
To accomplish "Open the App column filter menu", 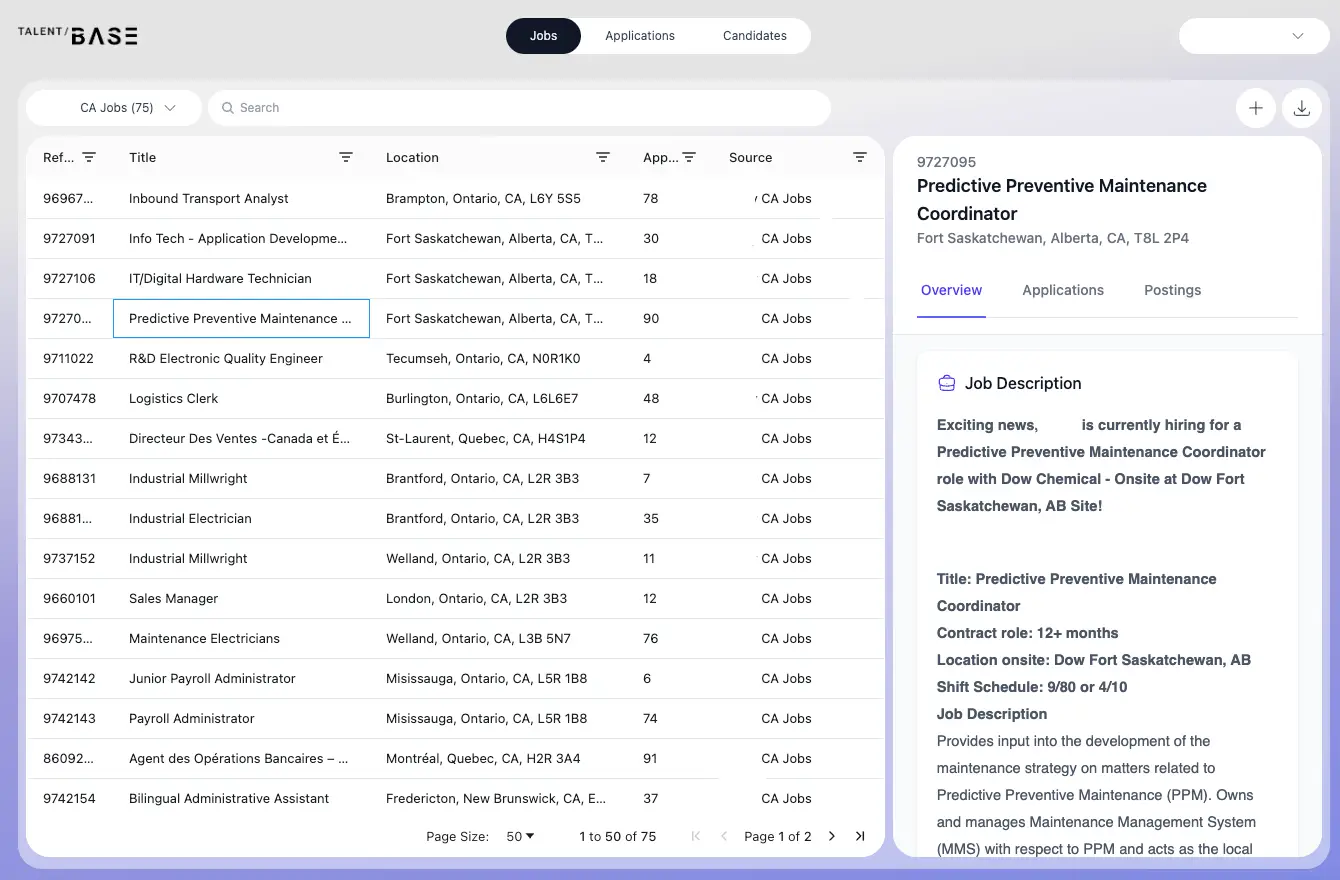I will point(689,157).
